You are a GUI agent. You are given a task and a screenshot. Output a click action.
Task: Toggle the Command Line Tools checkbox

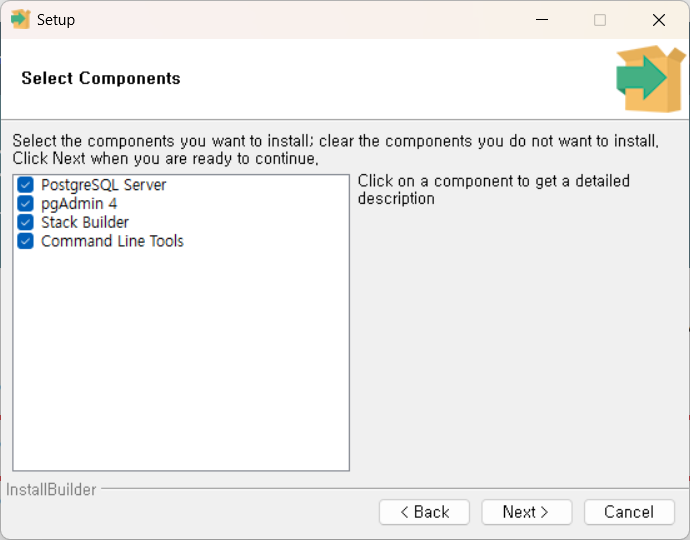click(25, 241)
